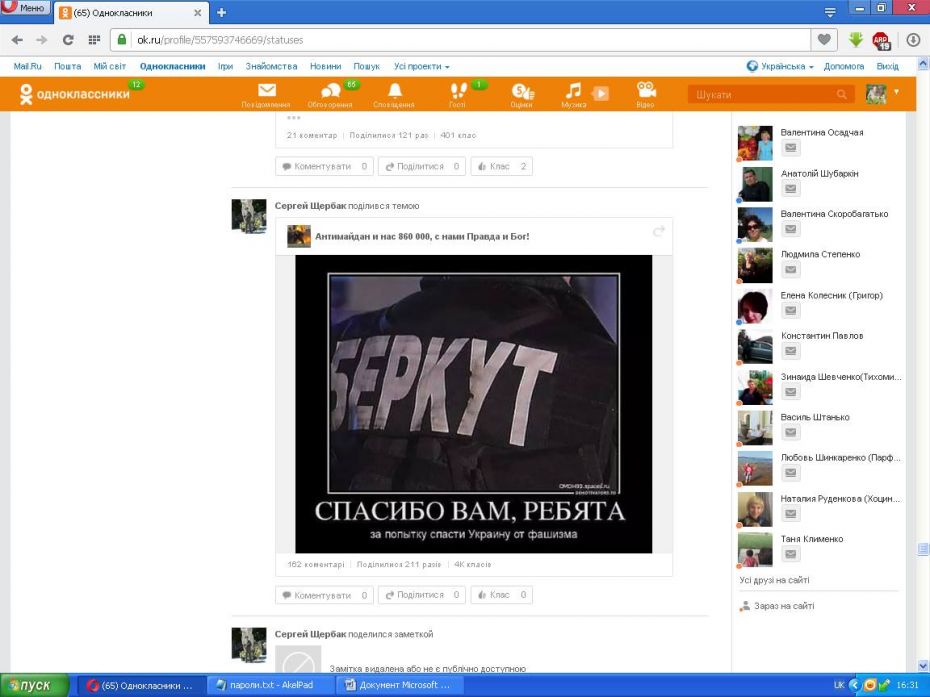Open Discussions icon with 65 badge
The image size is (930, 697).
[329, 92]
